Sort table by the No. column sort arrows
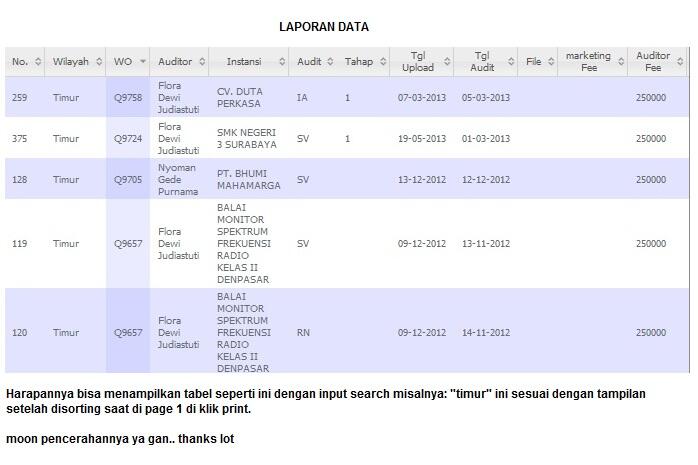Image resolution: width=698 pixels, height=465 pixels. pyautogui.click(x=38, y=62)
